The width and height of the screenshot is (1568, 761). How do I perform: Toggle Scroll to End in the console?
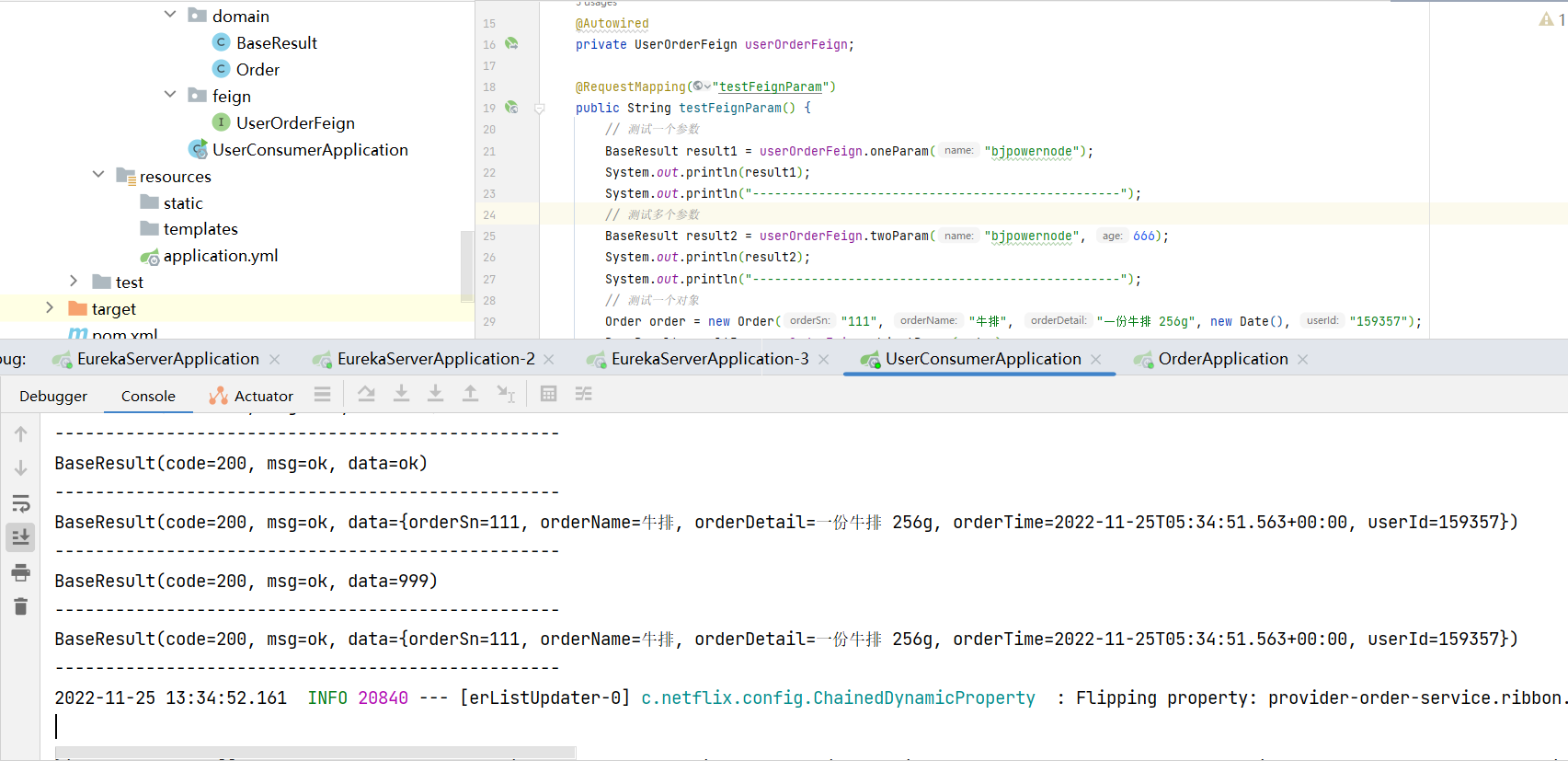pos(20,537)
